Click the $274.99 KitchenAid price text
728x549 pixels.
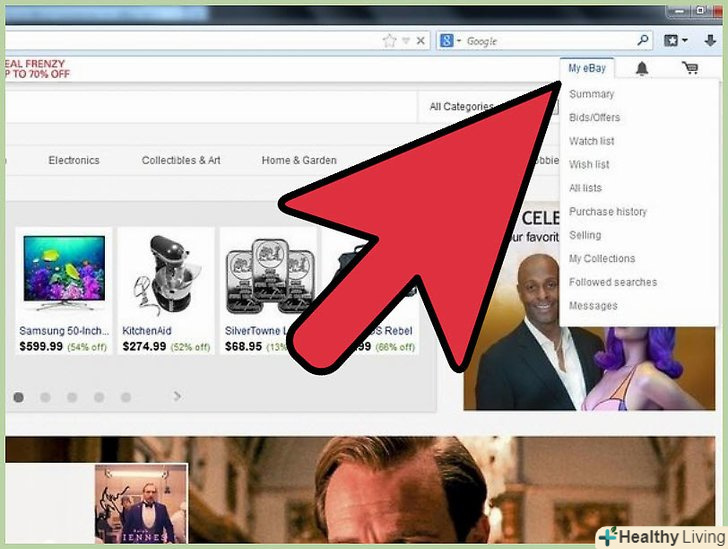[x=144, y=346]
